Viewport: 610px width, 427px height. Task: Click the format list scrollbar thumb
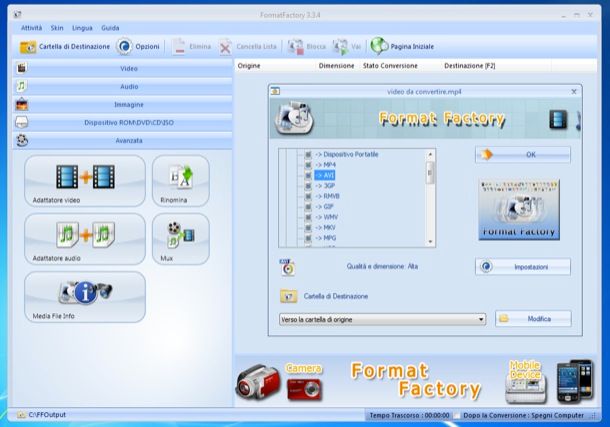point(430,173)
